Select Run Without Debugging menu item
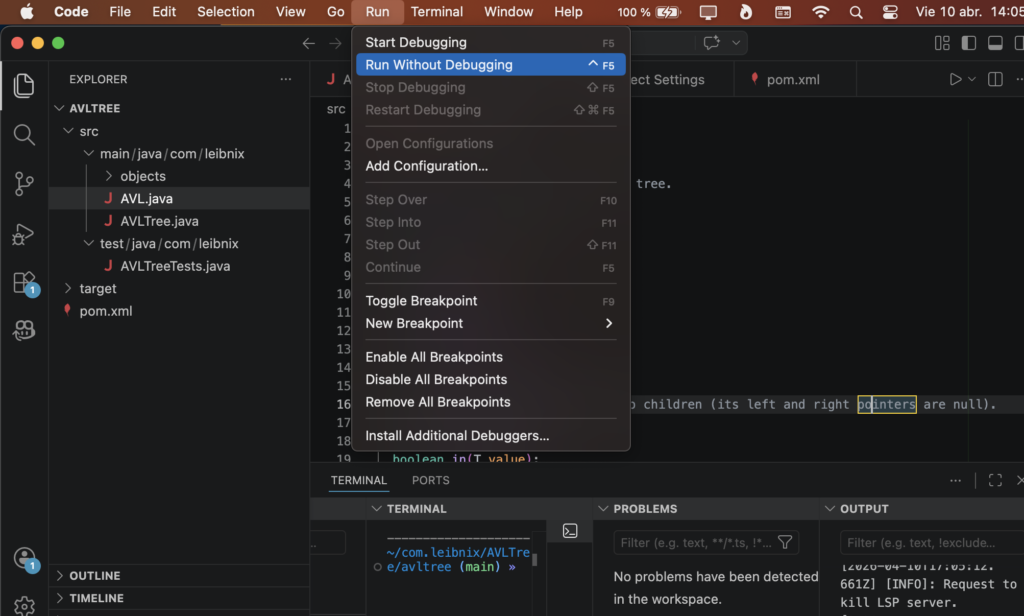This screenshot has height=616, width=1024. pos(439,65)
